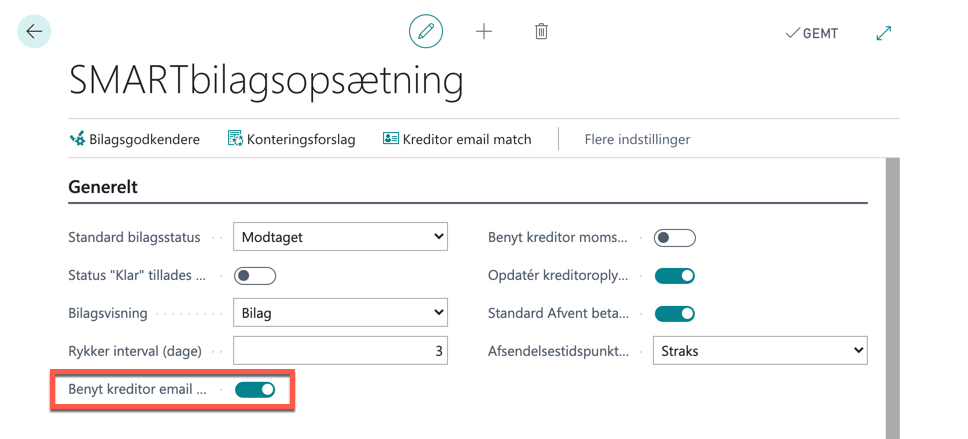Image resolution: width=968 pixels, height=439 pixels.
Task: Click the Bilagsgodkendere icon
Action: 77,139
